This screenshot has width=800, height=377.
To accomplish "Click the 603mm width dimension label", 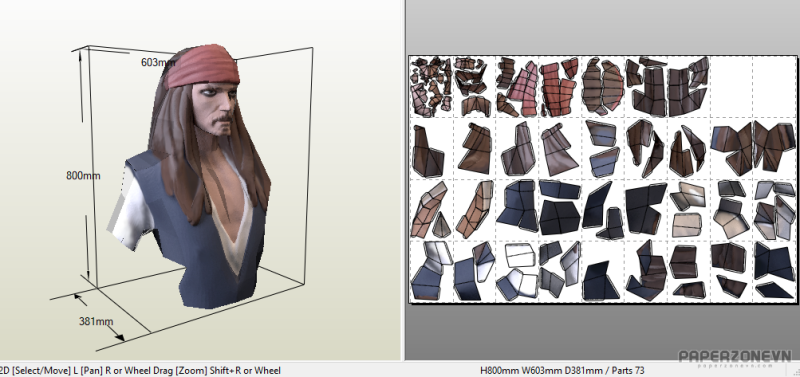I will pos(158,62).
